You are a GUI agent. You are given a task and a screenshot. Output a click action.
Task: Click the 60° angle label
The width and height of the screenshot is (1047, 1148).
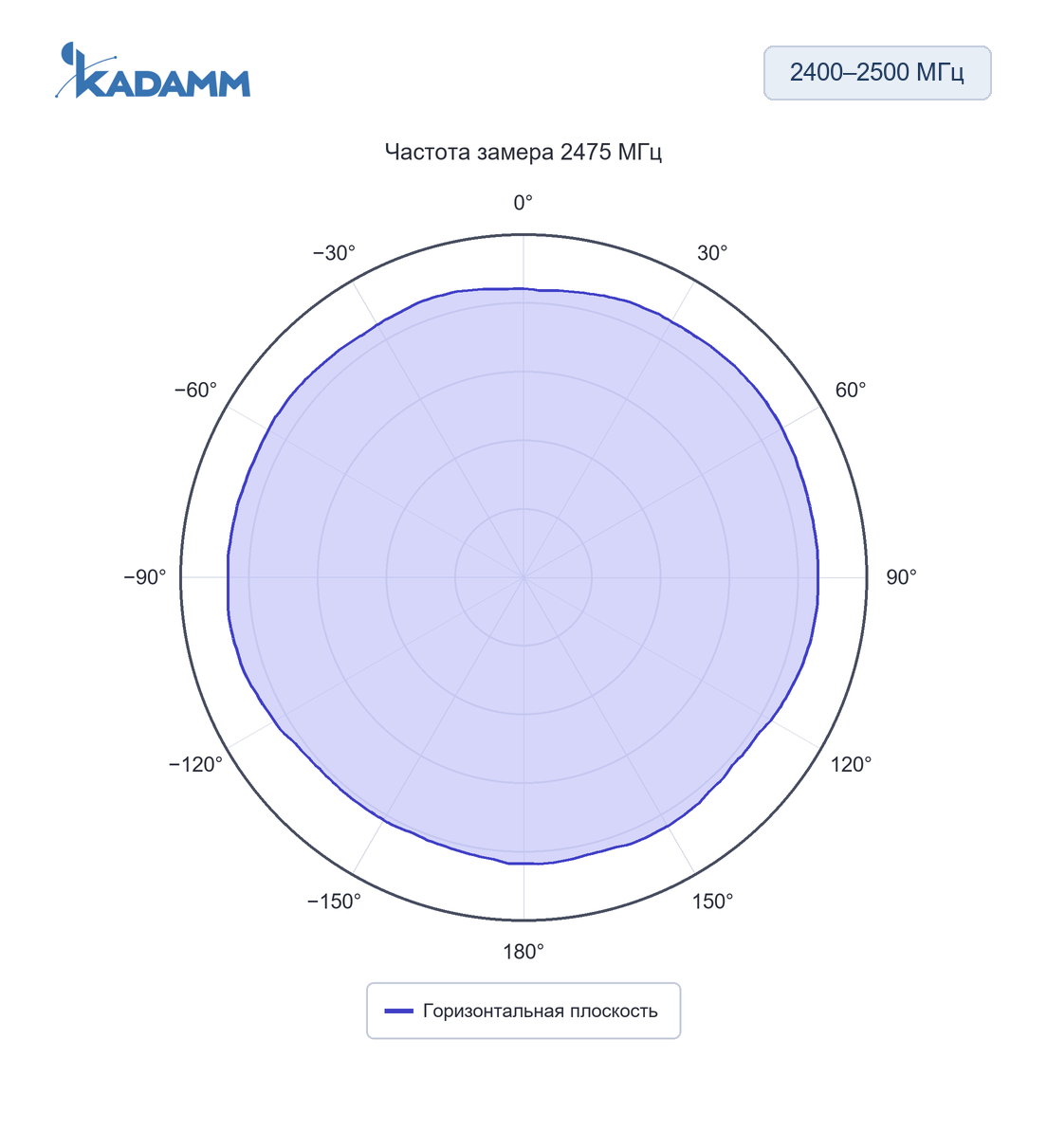pos(851,391)
